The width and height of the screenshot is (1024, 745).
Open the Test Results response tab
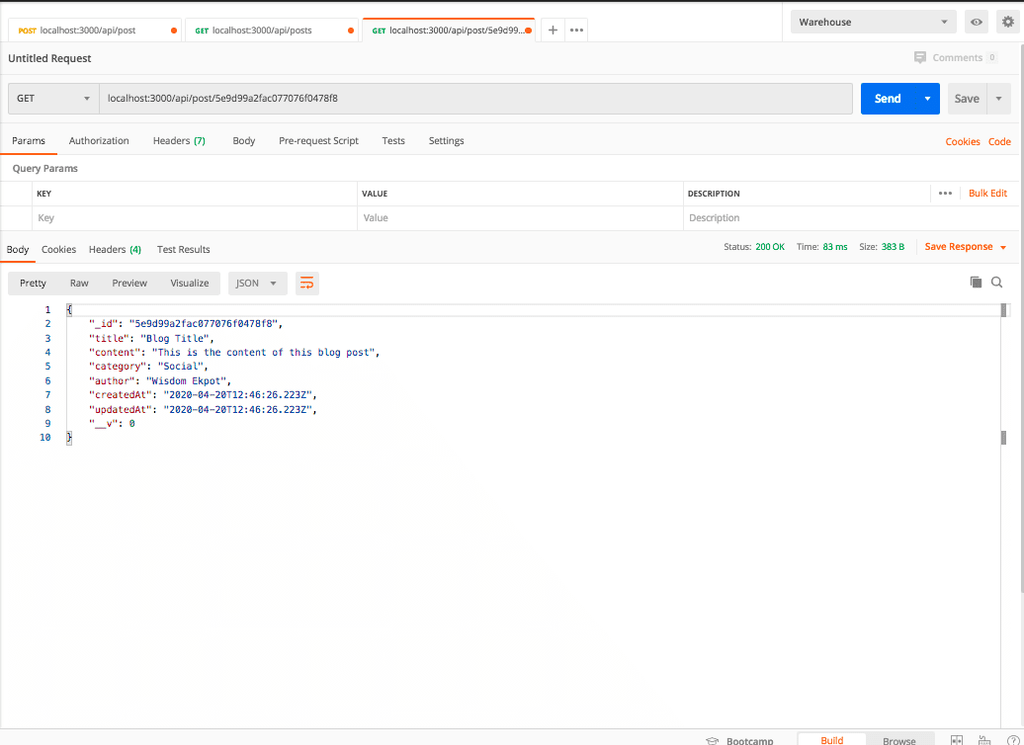click(x=183, y=249)
